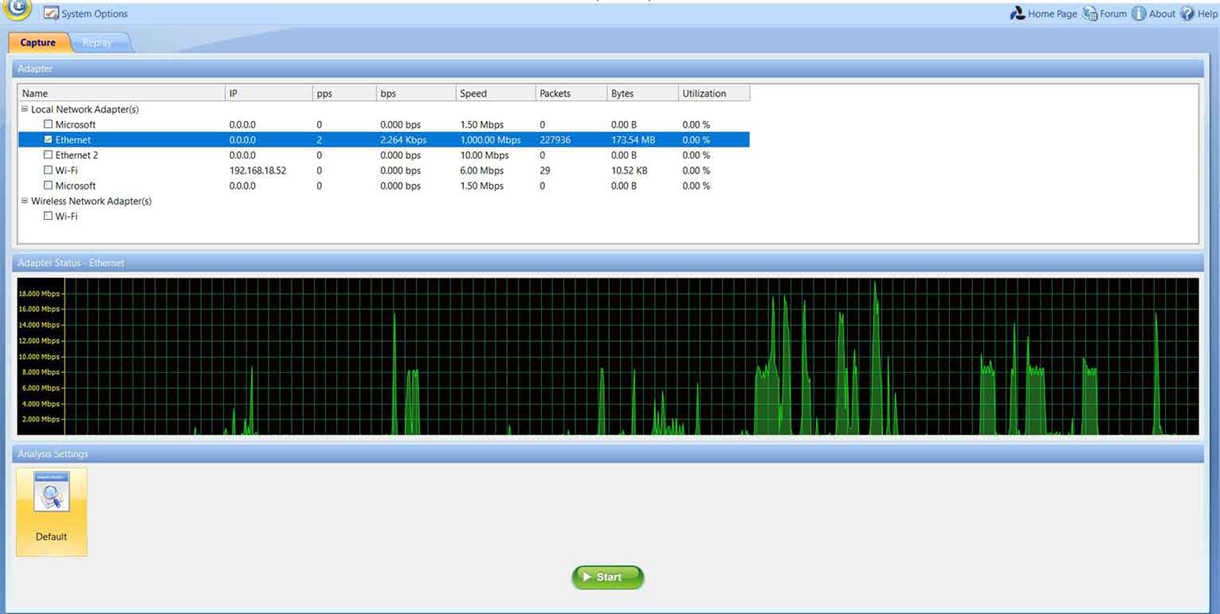Open System Options icon
This screenshot has width=1220, height=614.
pos(51,14)
